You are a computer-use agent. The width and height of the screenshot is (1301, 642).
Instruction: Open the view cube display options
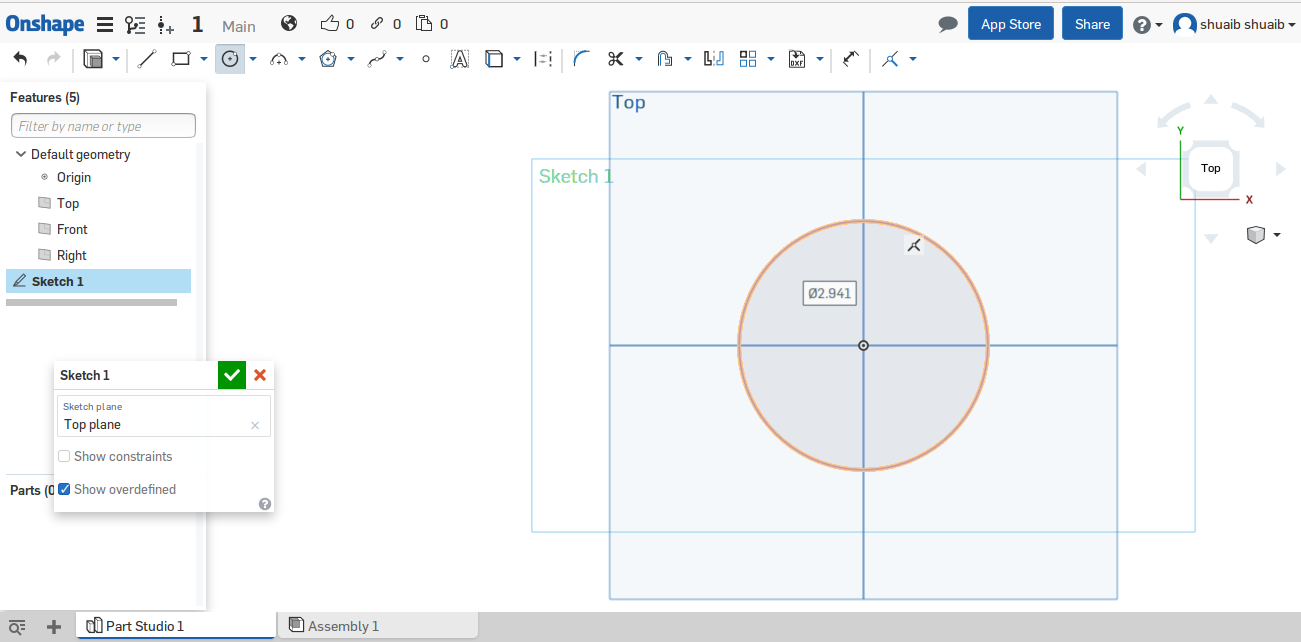coord(1263,235)
